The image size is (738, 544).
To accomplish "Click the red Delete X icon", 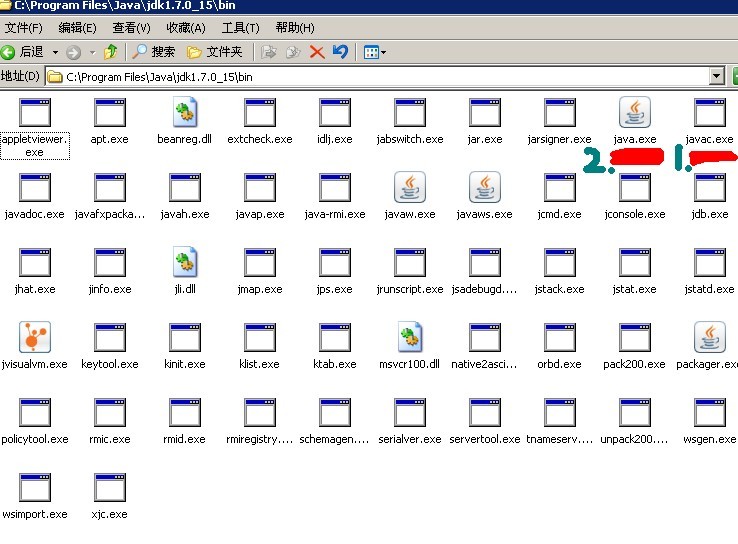I will tap(317, 52).
